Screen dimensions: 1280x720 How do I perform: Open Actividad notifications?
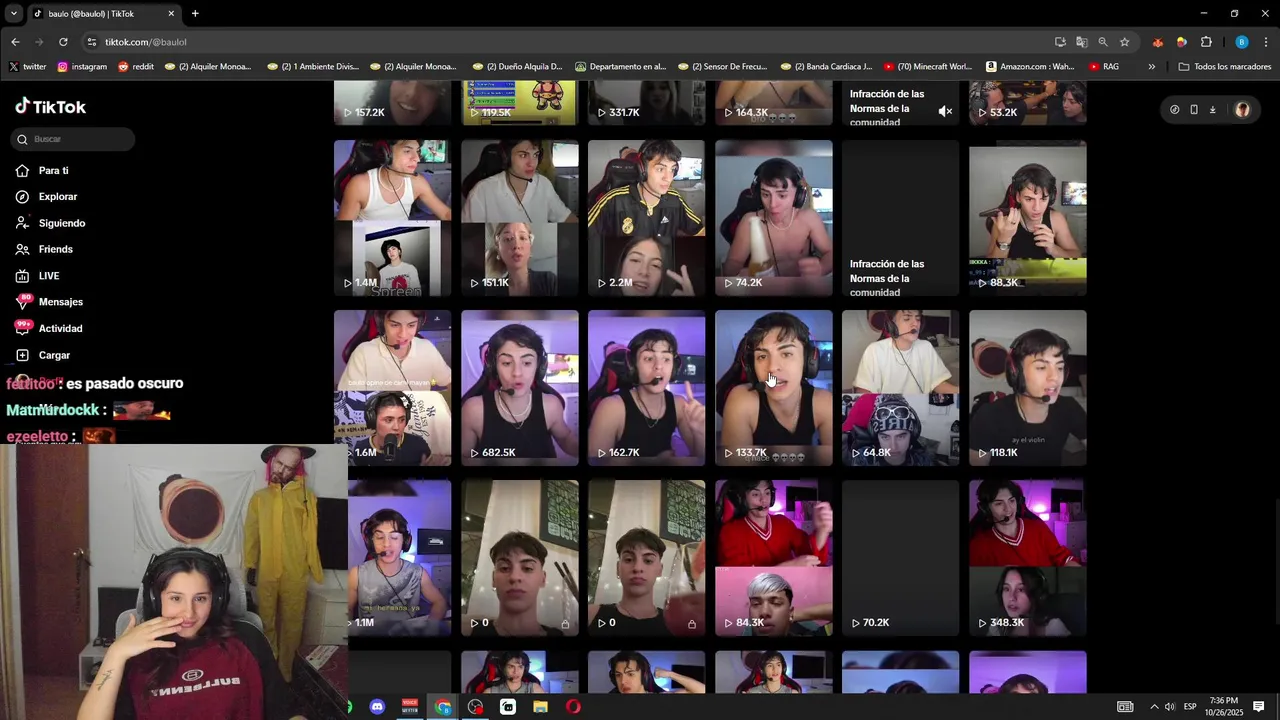60,329
